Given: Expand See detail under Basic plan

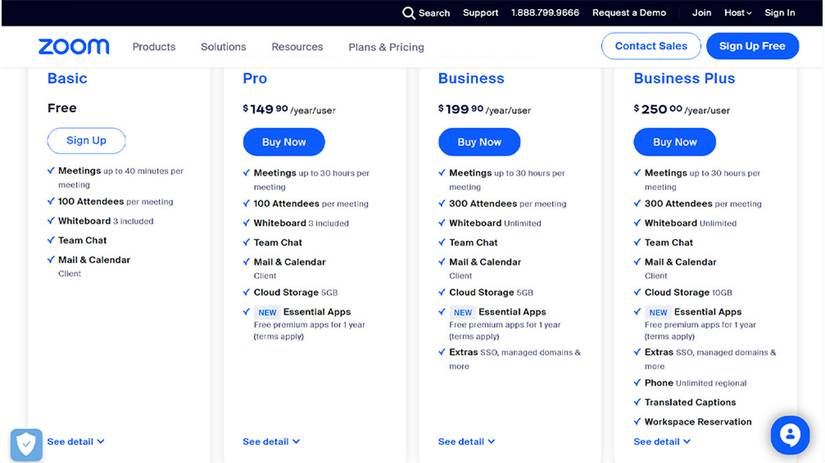Looking at the screenshot, I should click(76, 441).
